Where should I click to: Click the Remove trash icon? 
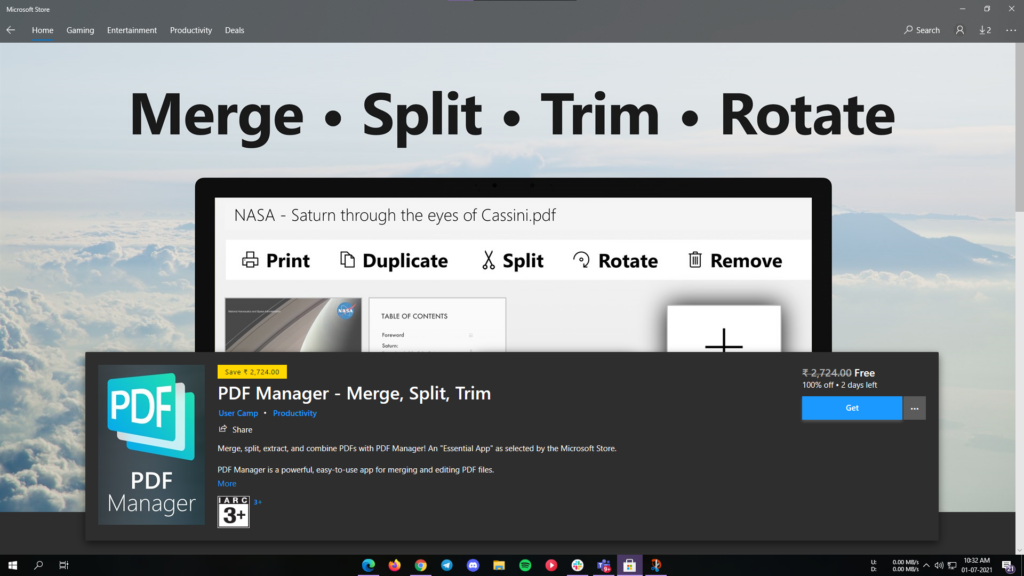(695, 259)
